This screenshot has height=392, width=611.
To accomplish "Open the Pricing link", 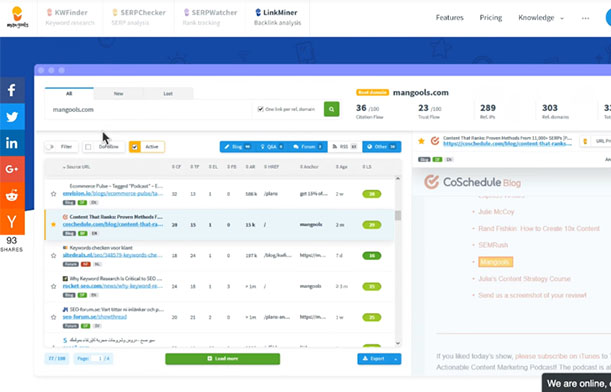I will (491, 18).
